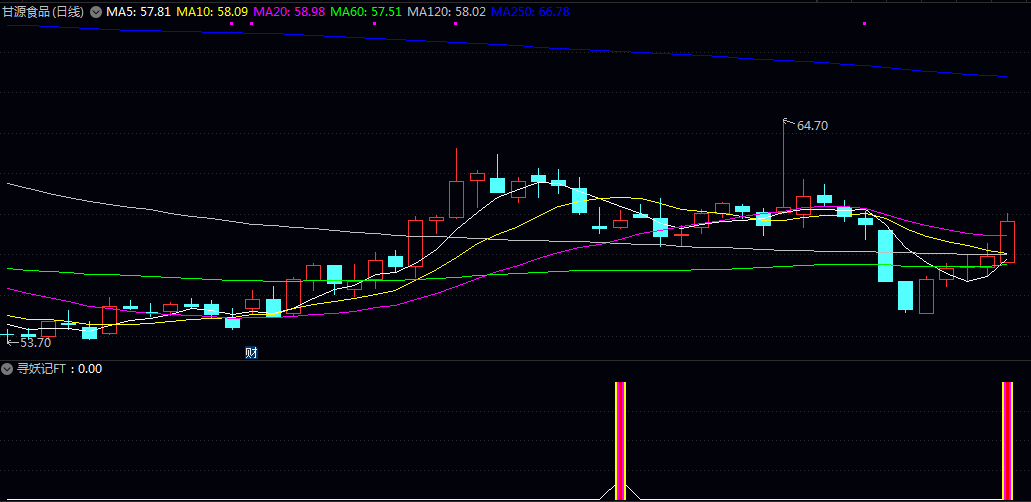
Task: Click the 64.70 high price label
Action: 812,126
